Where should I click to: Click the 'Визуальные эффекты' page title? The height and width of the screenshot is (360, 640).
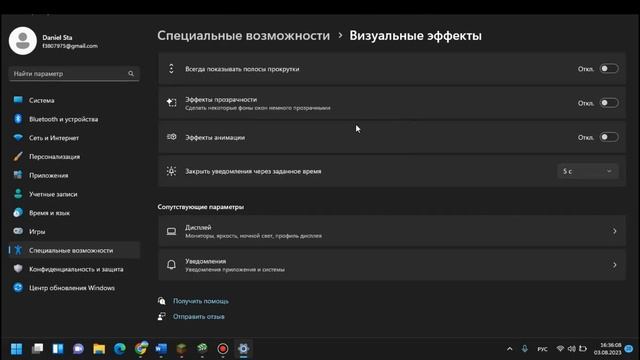point(416,36)
